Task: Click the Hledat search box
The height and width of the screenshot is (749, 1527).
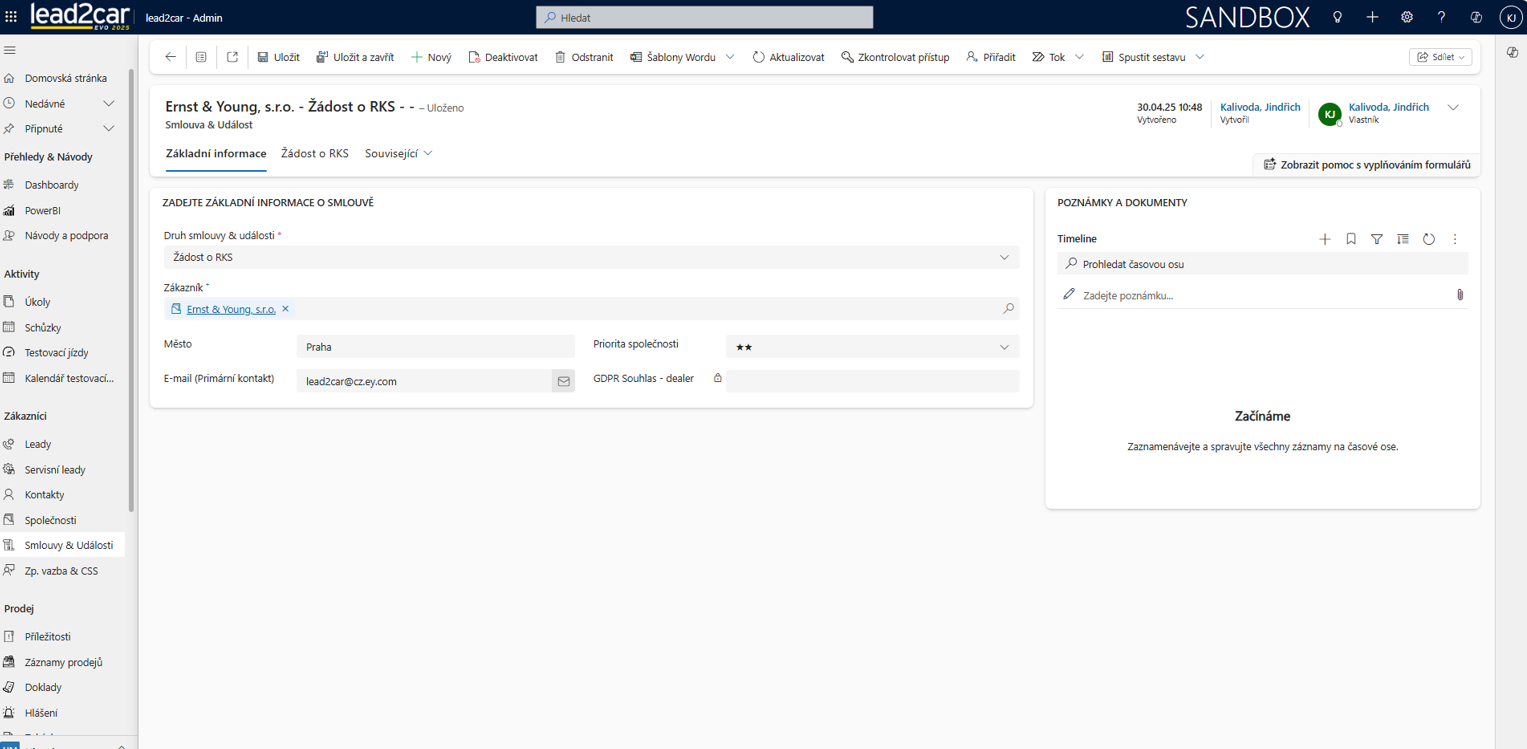Action: coord(704,17)
